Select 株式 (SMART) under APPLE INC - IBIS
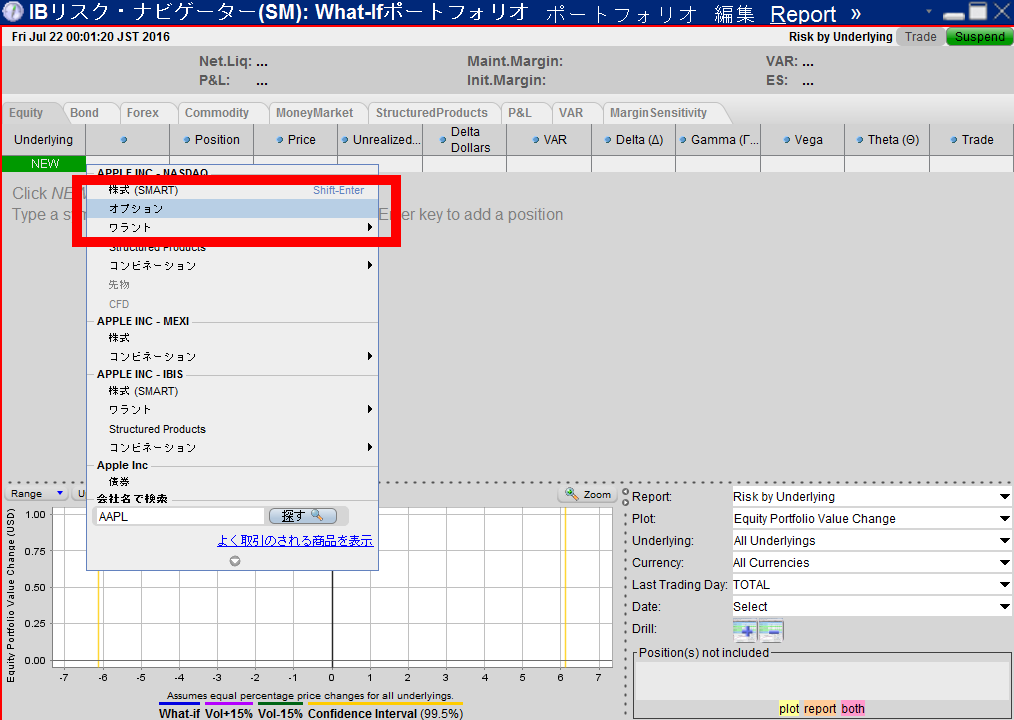The height and width of the screenshot is (720, 1014). point(232,391)
